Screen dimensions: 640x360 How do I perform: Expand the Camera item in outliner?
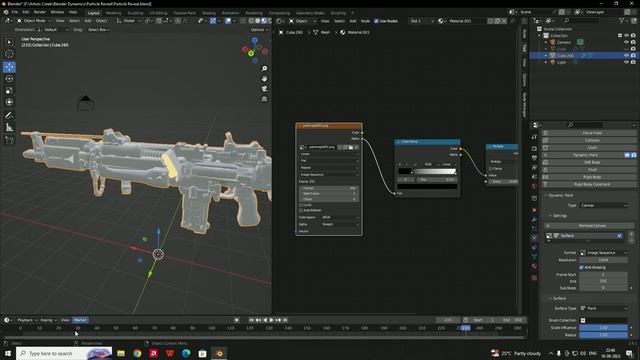pos(546,42)
